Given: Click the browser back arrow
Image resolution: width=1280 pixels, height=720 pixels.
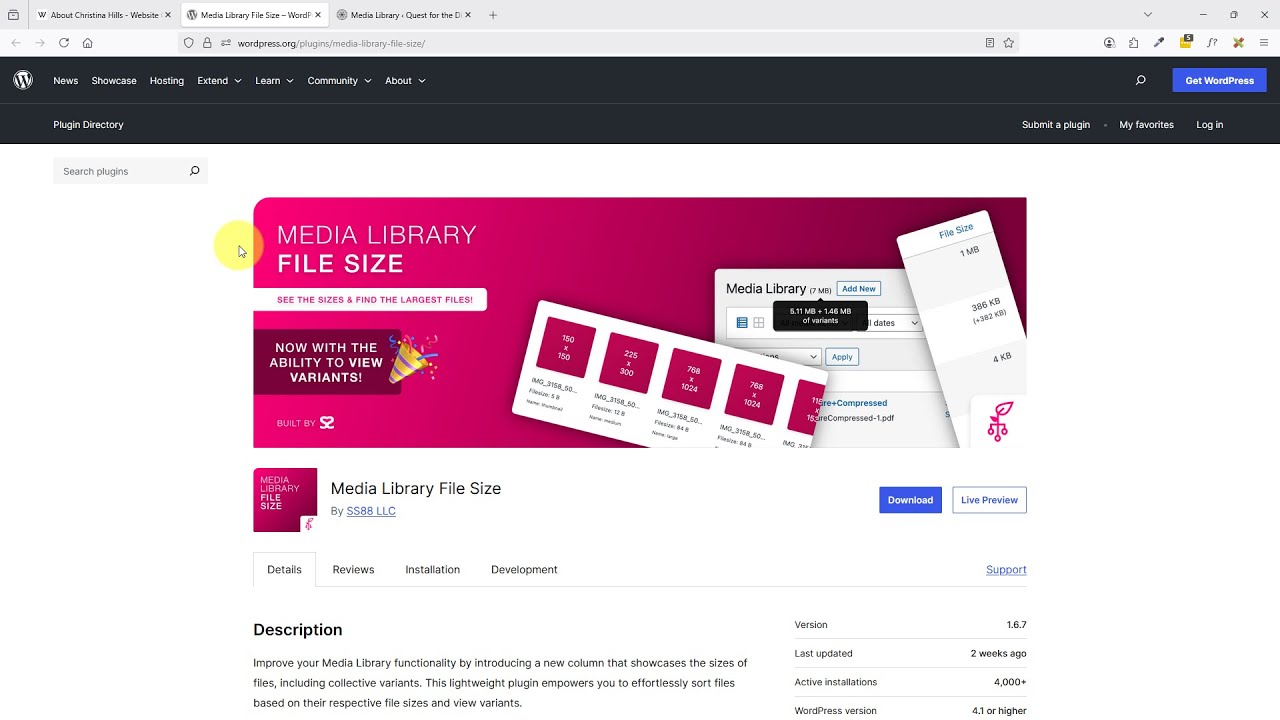Looking at the screenshot, I should [16, 43].
